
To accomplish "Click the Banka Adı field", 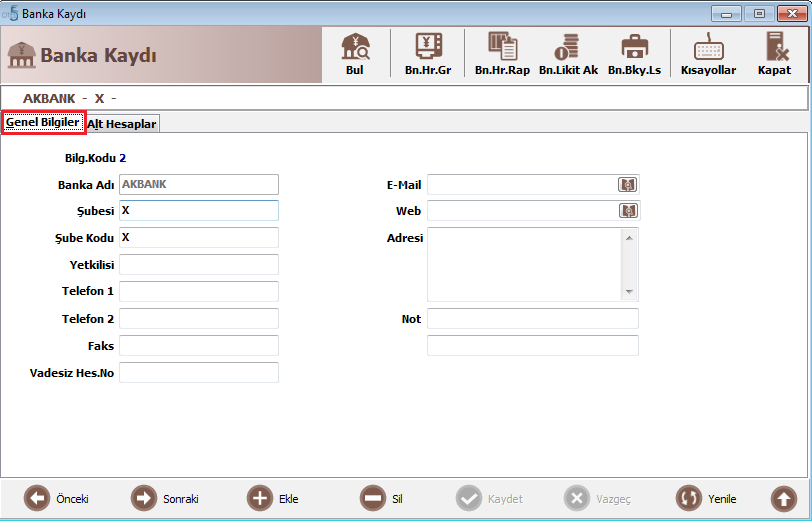I will 199,184.
